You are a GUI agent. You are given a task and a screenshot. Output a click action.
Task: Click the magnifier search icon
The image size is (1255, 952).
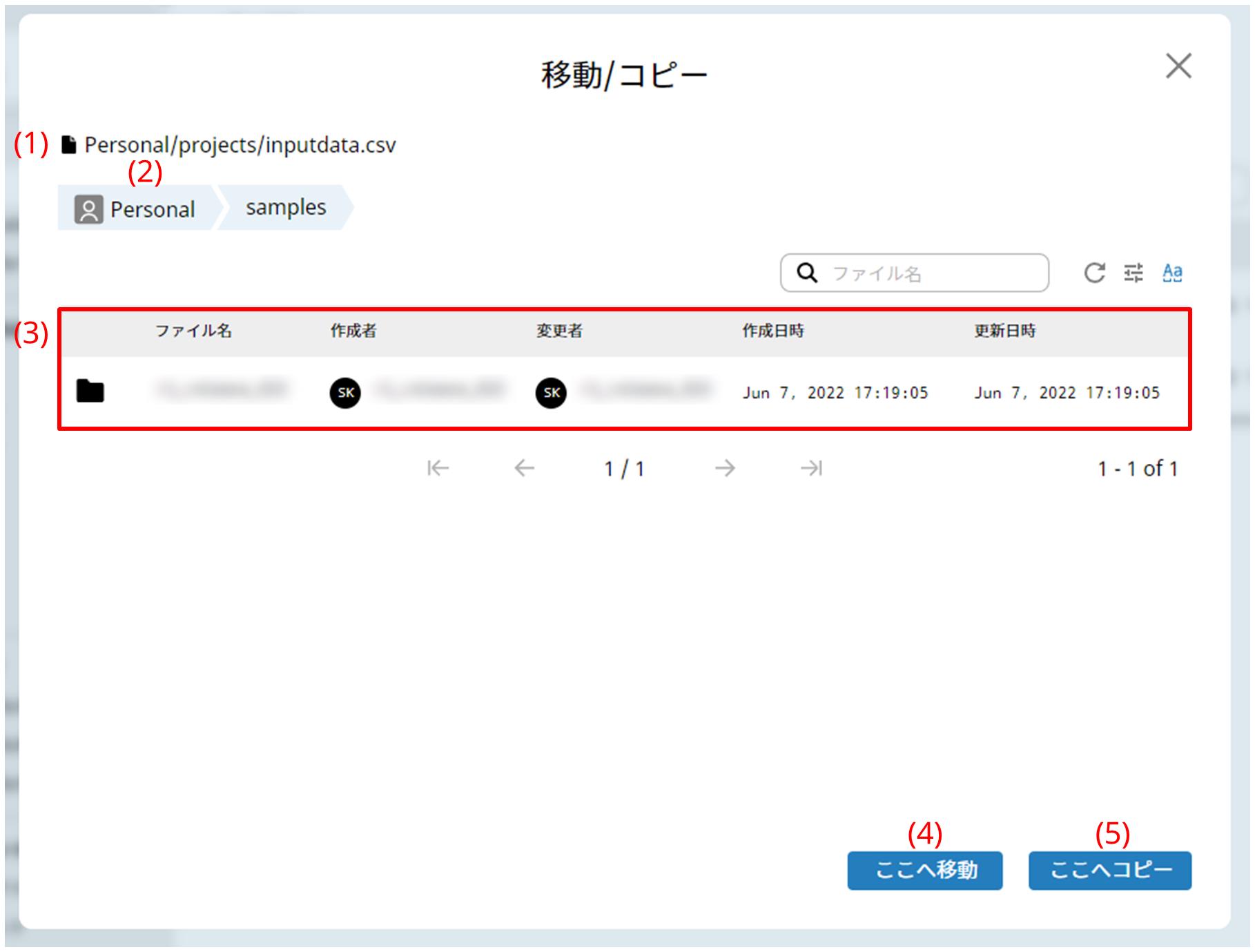point(807,273)
